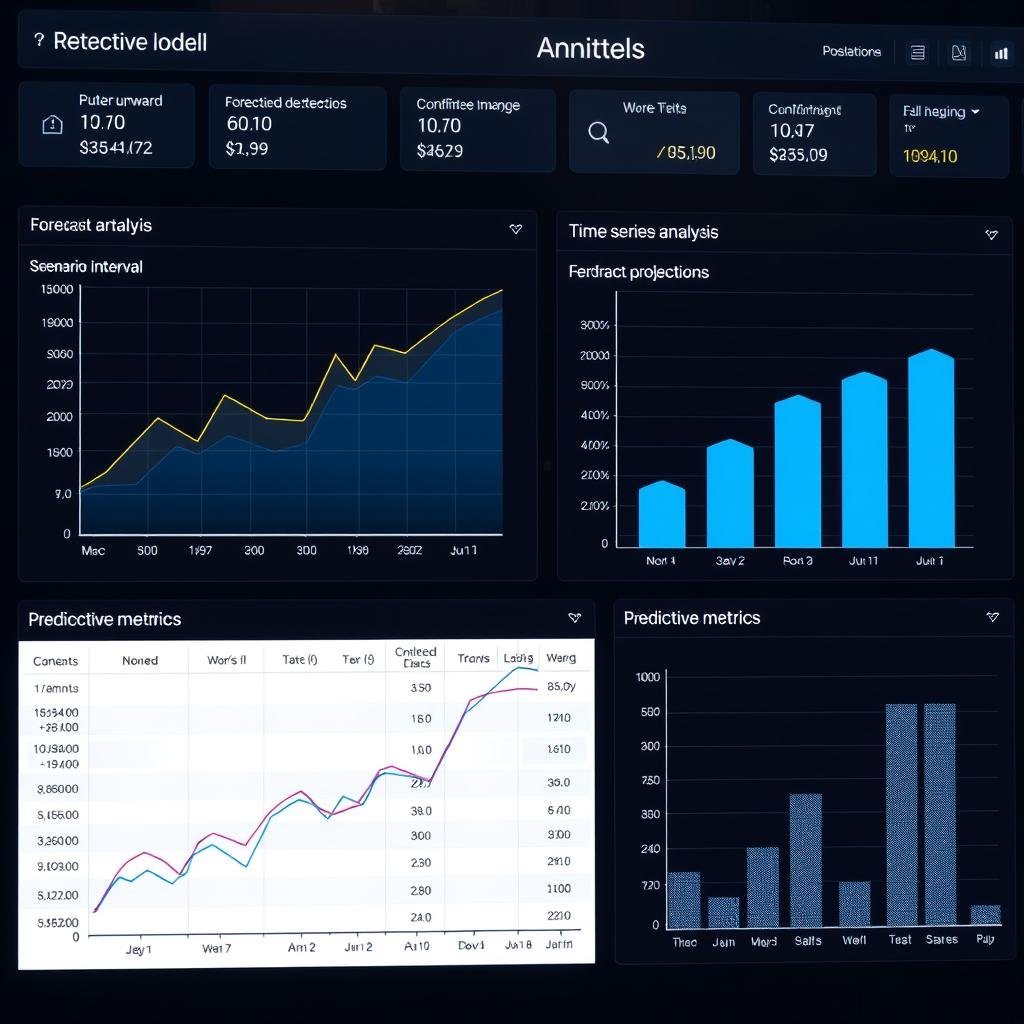Click the Annittels heading button
Viewport: 1024px width, 1024px height.
pos(590,47)
